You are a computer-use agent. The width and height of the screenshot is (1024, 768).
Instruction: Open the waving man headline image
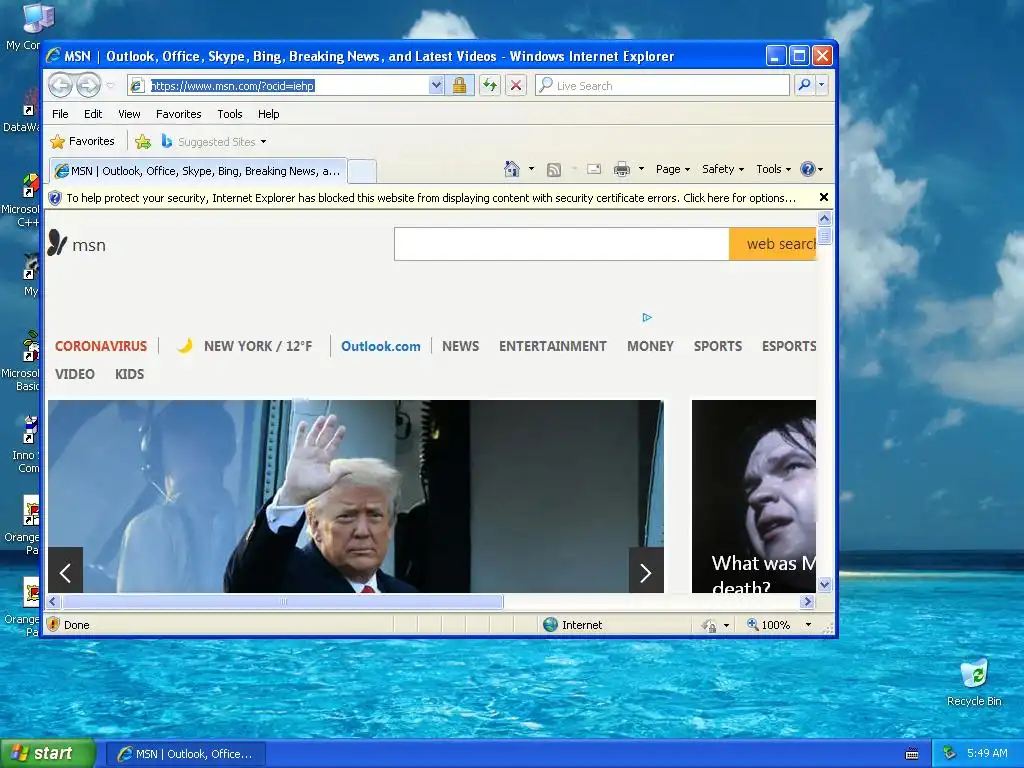pyautogui.click(x=356, y=496)
